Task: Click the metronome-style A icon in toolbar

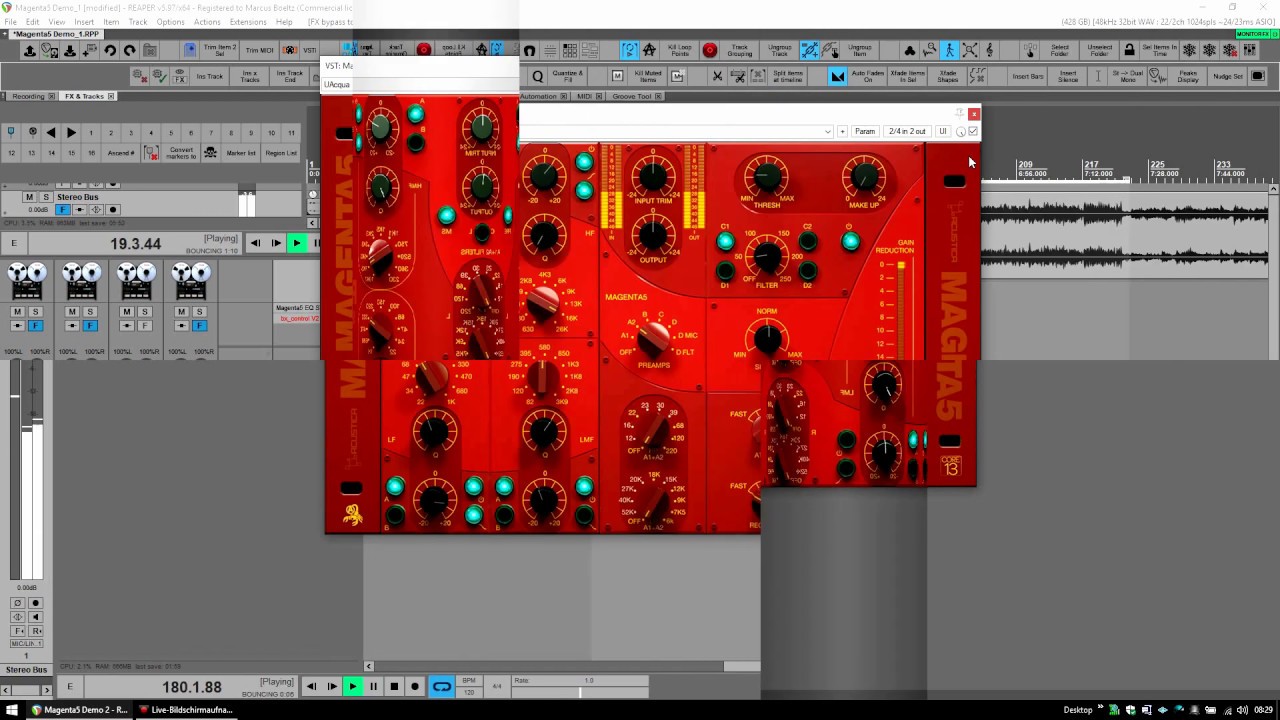Action: pyautogui.click(x=649, y=50)
